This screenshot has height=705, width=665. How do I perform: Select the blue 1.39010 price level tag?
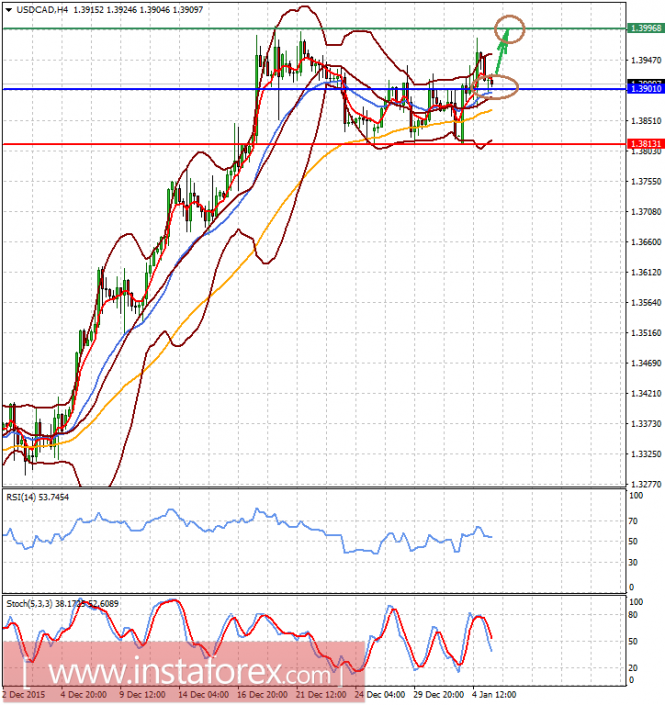click(646, 89)
